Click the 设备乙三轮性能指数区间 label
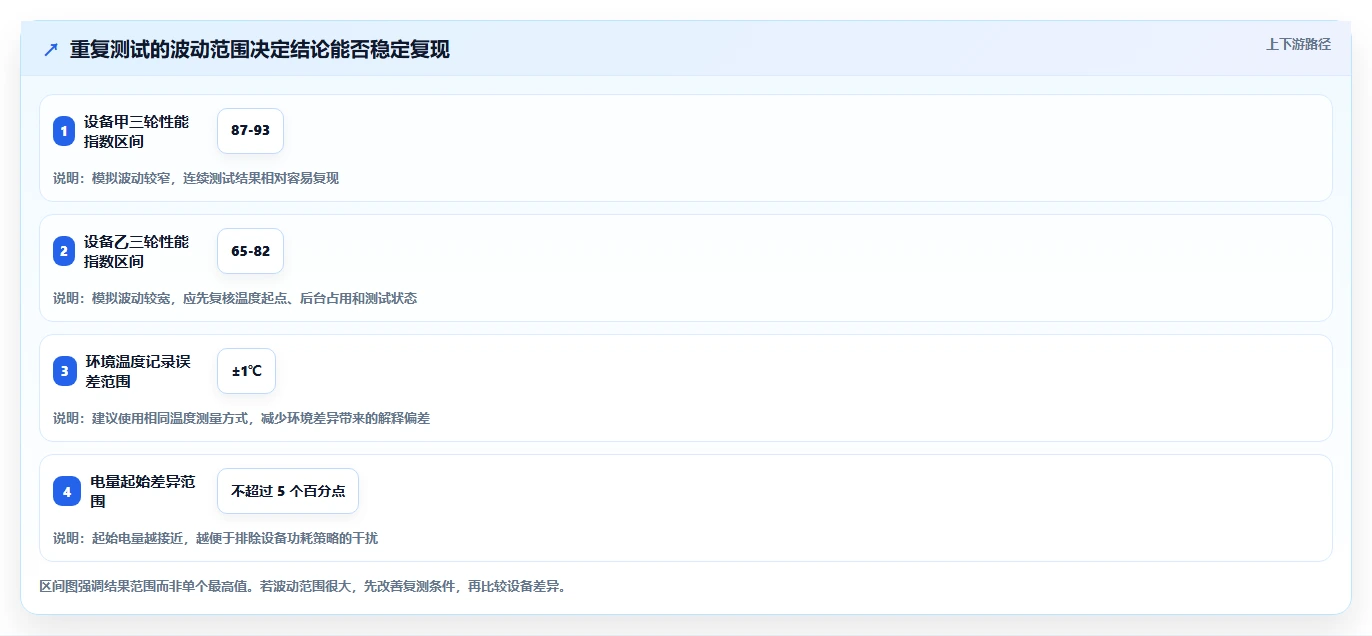 pyautogui.click(x=136, y=251)
